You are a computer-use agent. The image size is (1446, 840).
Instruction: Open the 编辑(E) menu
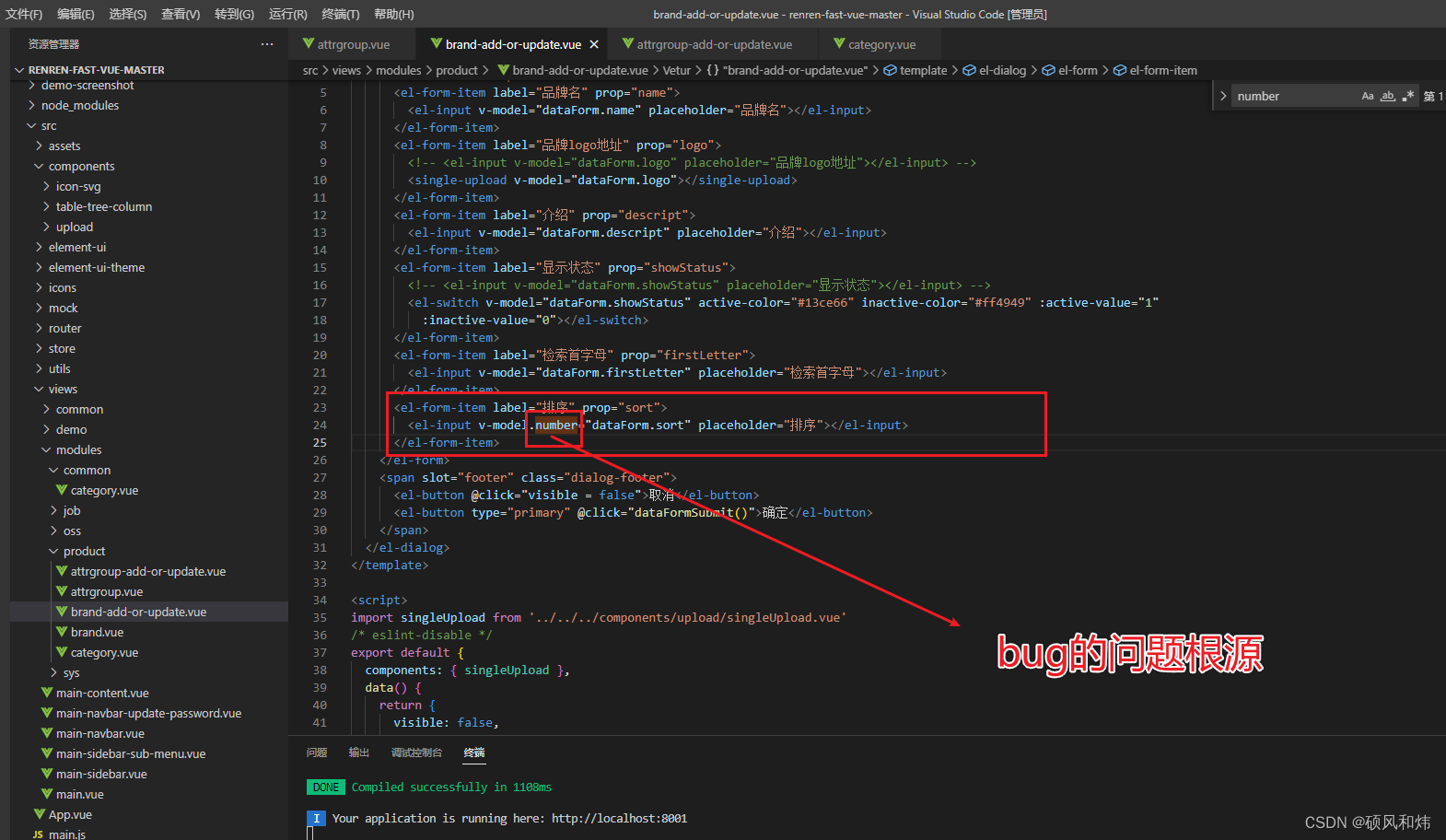(x=76, y=14)
